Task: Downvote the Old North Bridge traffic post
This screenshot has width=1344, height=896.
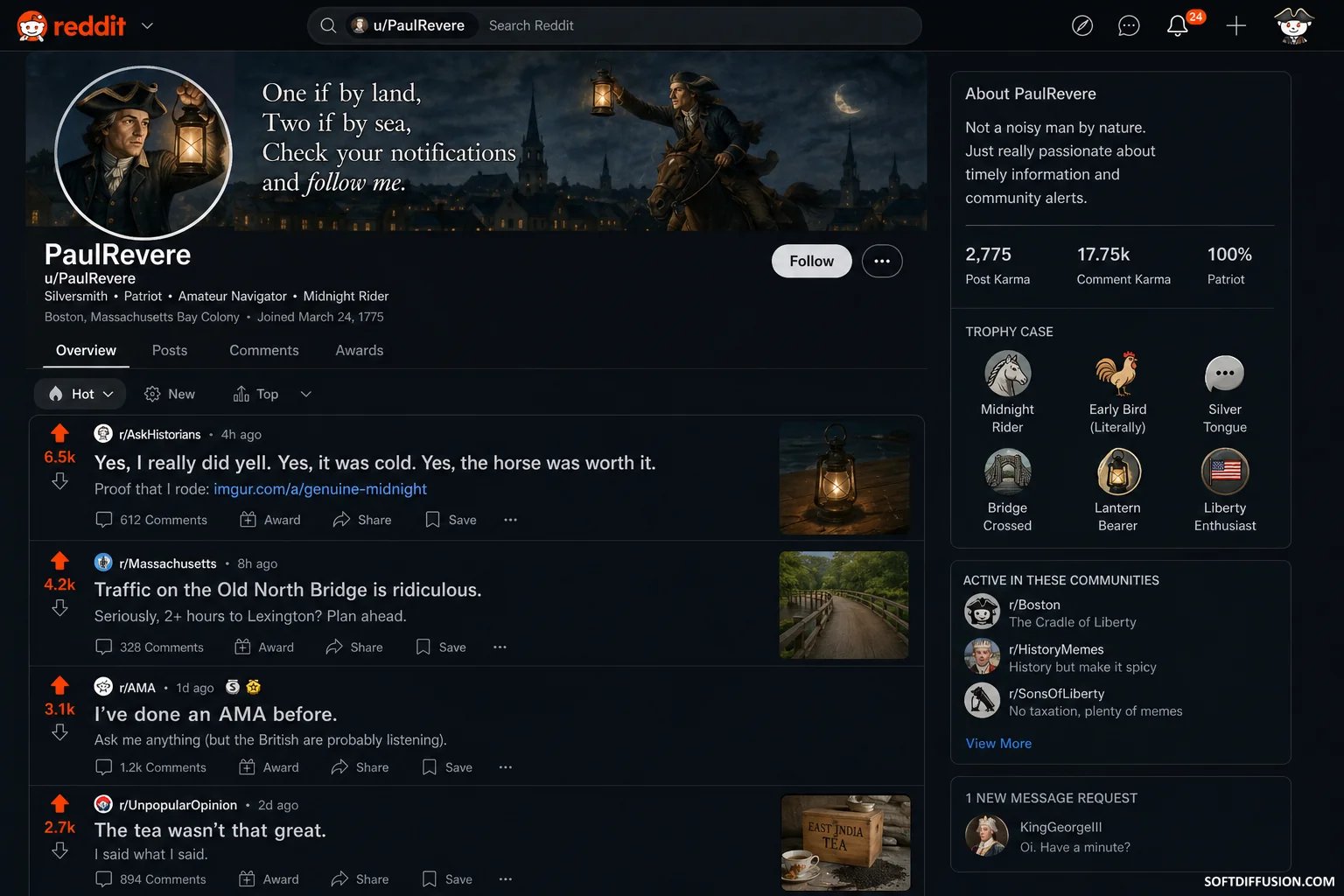Action: (59, 608)
